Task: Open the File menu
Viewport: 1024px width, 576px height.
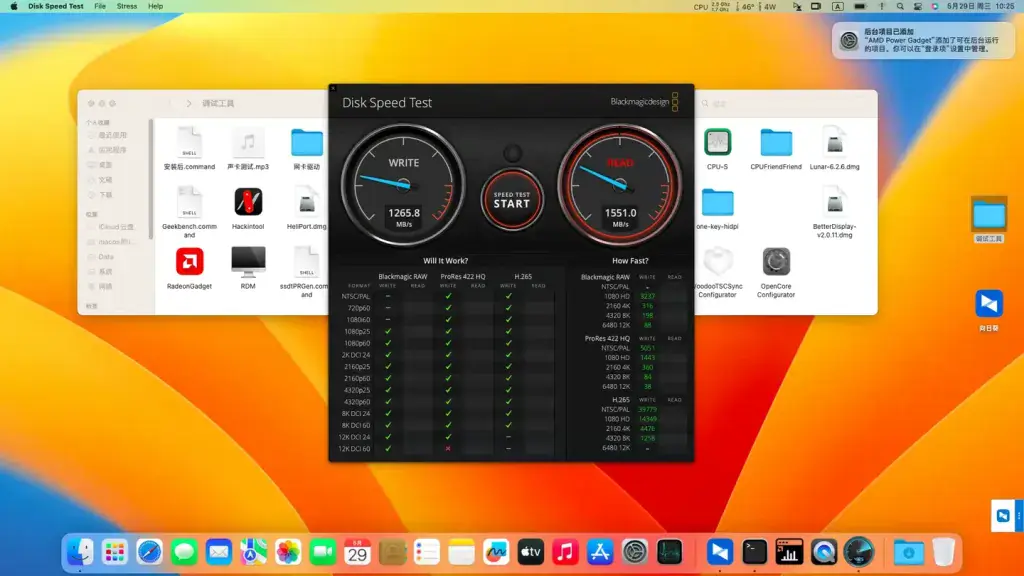Action: pos(100,6)
